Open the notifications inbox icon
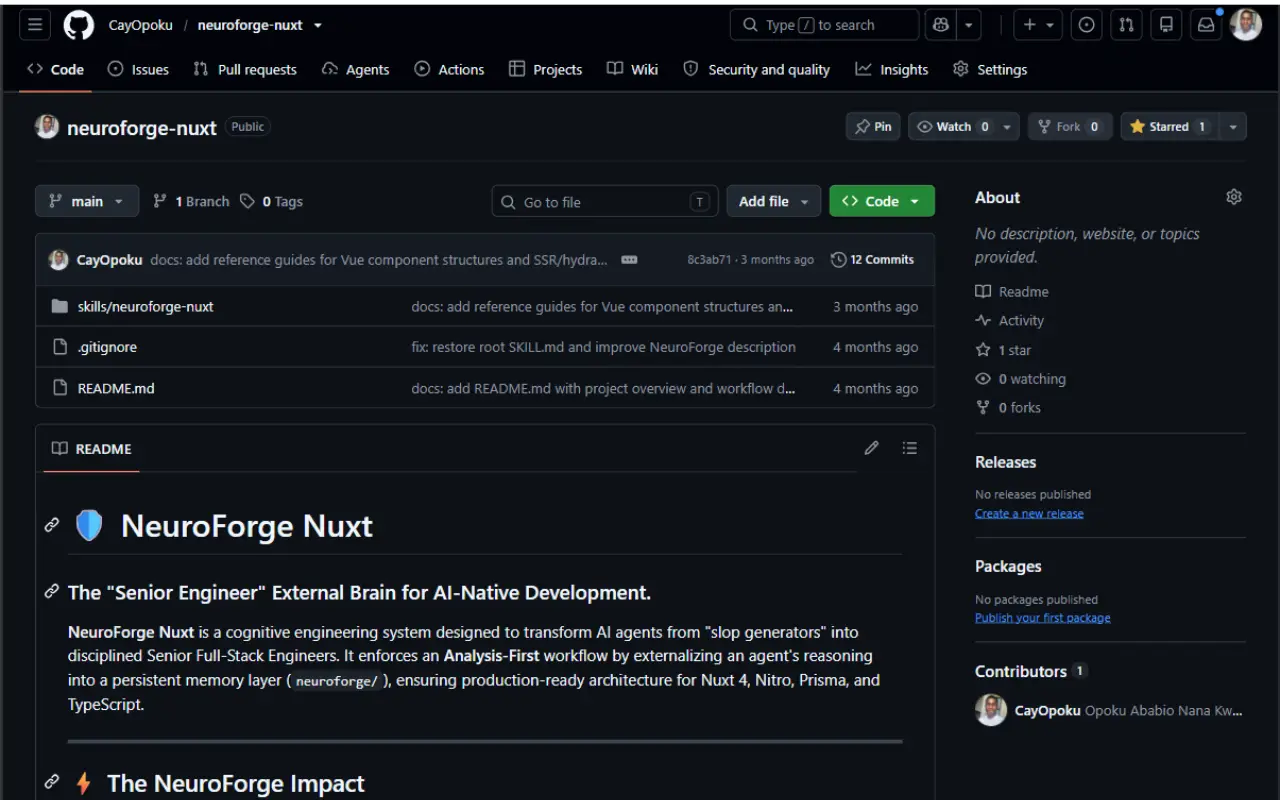Image resolution: width=1280 pixels, height=800 pixels. pos(1206,25)
